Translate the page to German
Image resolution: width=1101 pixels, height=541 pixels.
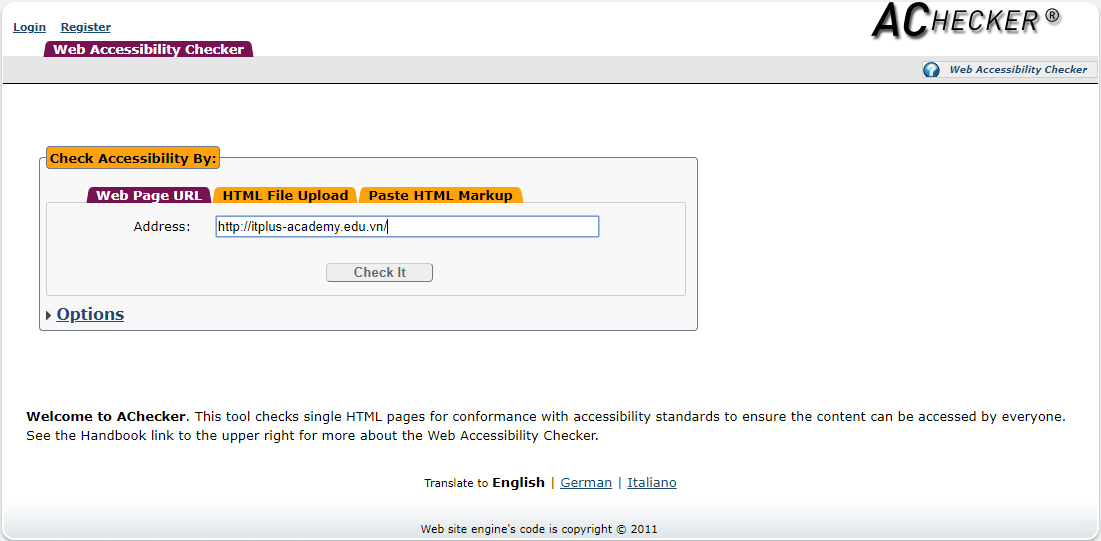pyautogui.click(x=586, y=483)
